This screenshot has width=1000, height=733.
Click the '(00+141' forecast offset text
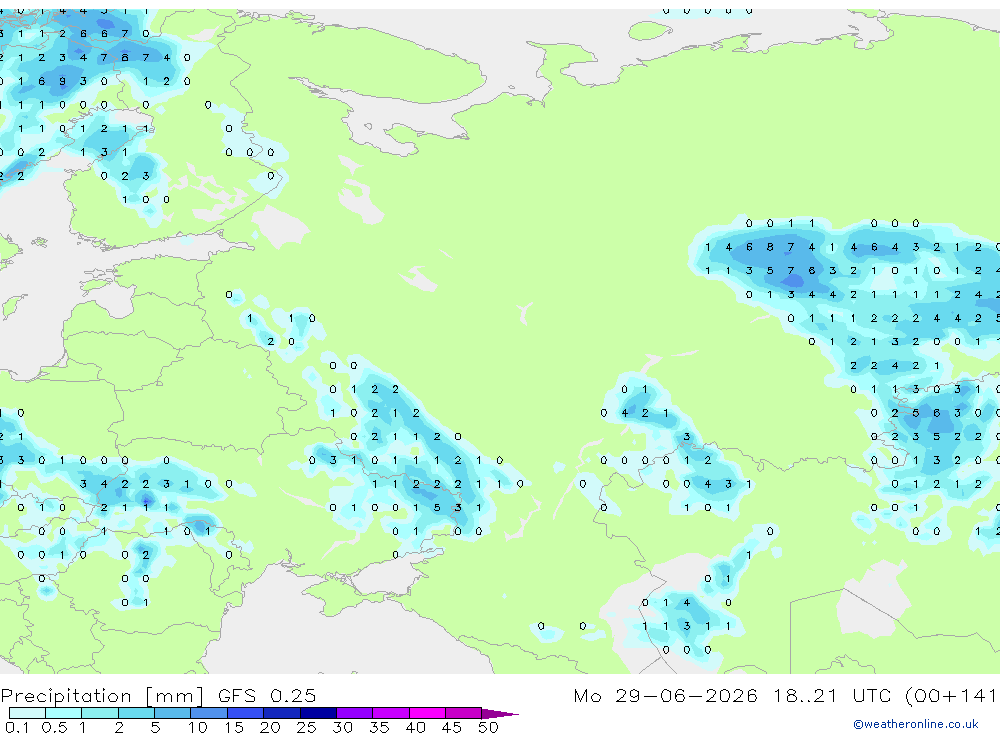952,695
